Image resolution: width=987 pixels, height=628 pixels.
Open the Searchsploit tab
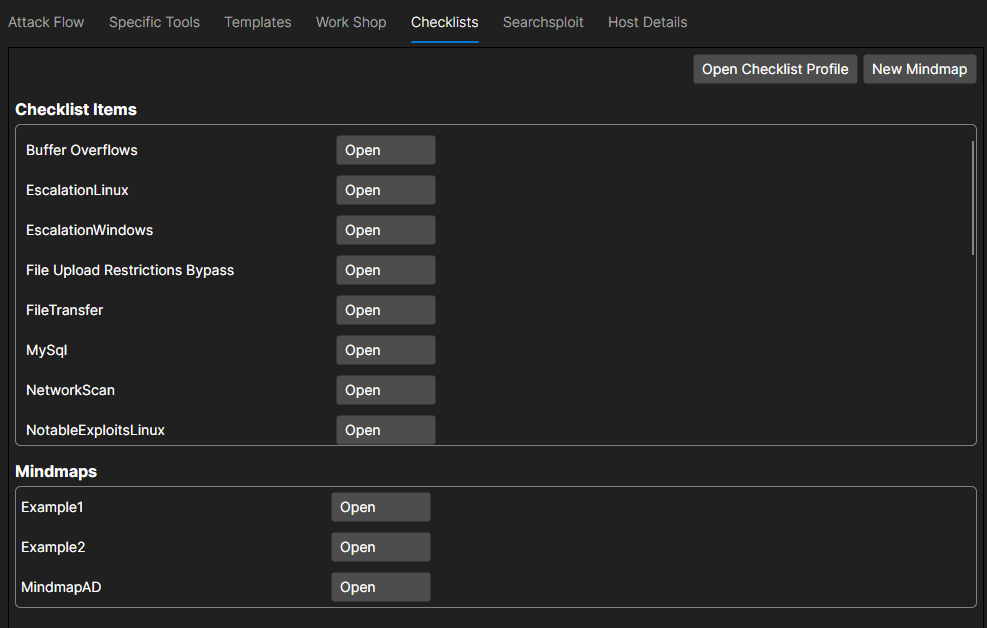(x=543, y=22)
